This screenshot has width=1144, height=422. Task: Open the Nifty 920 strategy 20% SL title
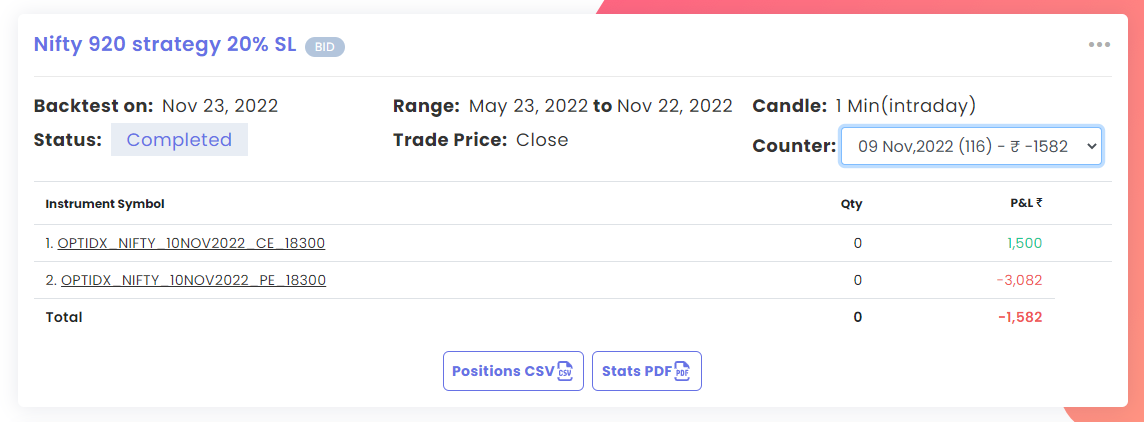click(x=165, y=45)
